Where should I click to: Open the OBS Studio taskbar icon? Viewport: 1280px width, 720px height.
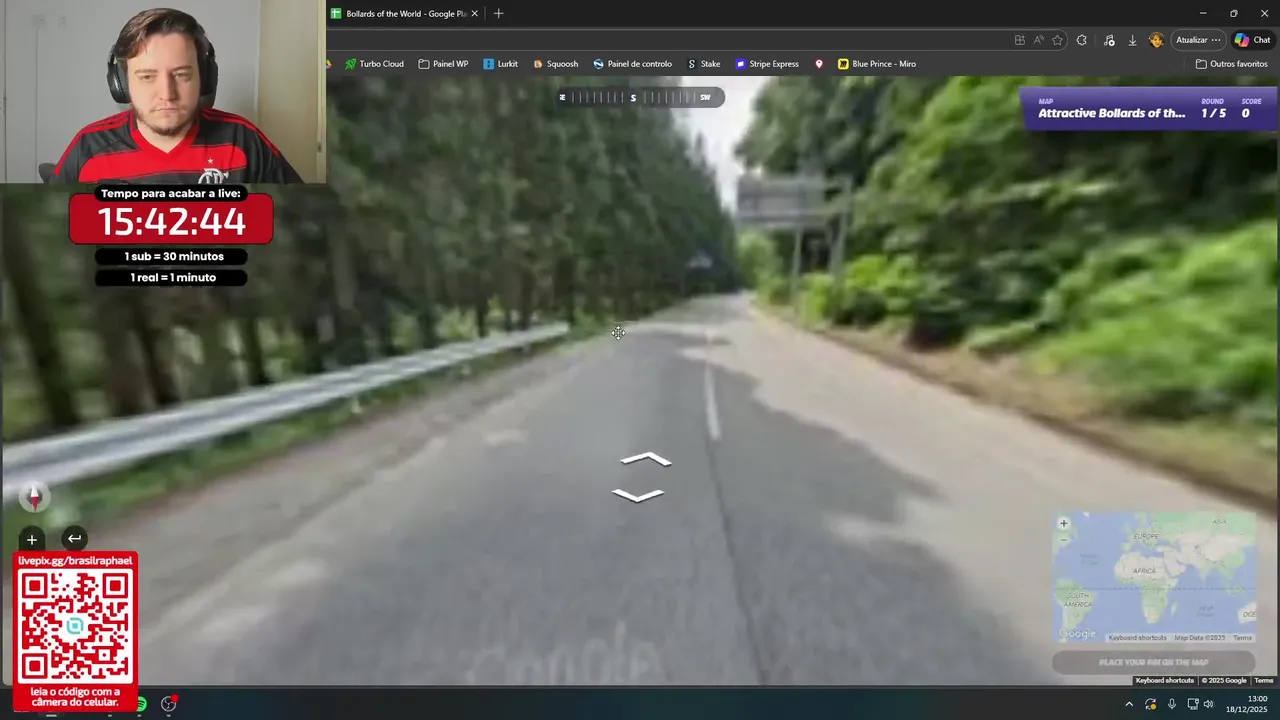[168, 704]
